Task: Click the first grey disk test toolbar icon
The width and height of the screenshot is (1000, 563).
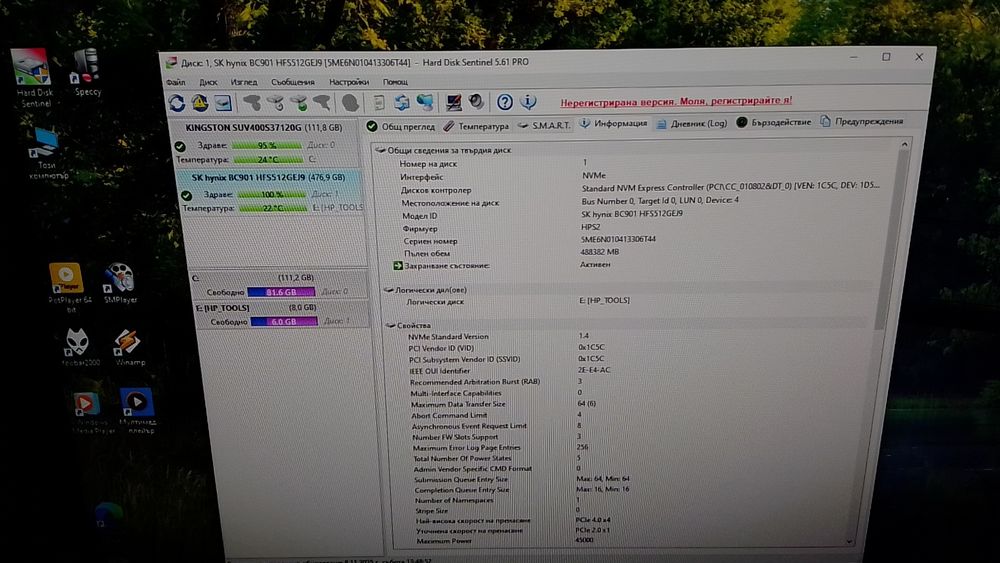Action: coord(253,103)
